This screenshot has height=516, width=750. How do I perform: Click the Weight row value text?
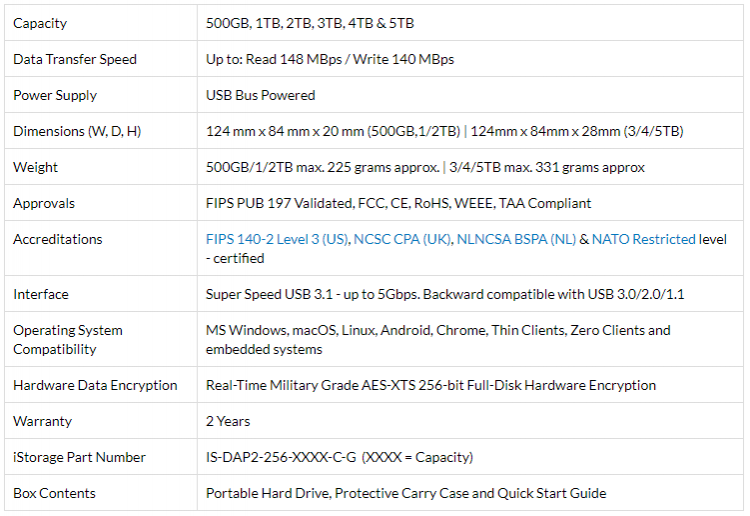click(425, 167)
